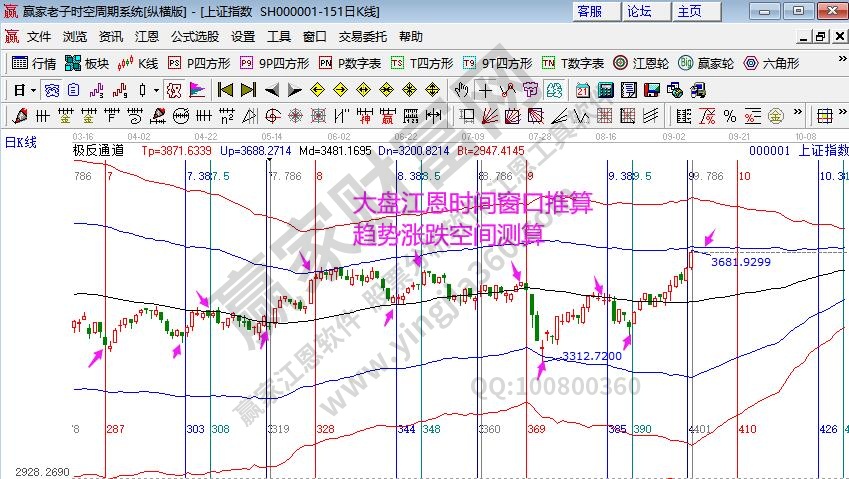
Task: Expand the candlestick style dropdown arrow
Action: coord(155,90)
